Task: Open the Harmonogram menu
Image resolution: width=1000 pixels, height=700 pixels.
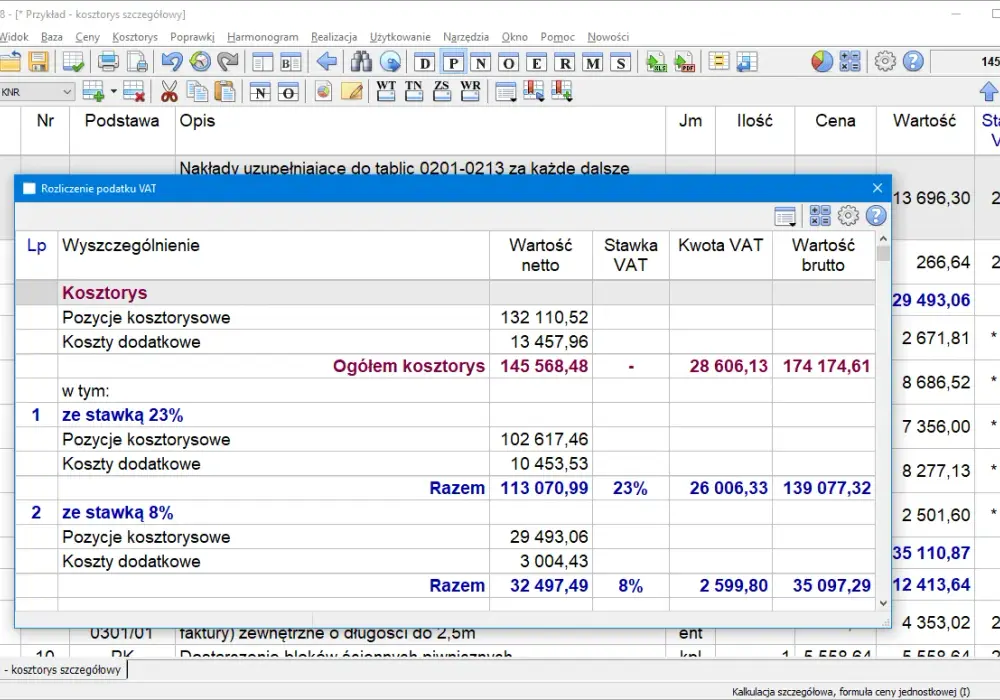Action: pyautogui.click(x=263, y=37)
